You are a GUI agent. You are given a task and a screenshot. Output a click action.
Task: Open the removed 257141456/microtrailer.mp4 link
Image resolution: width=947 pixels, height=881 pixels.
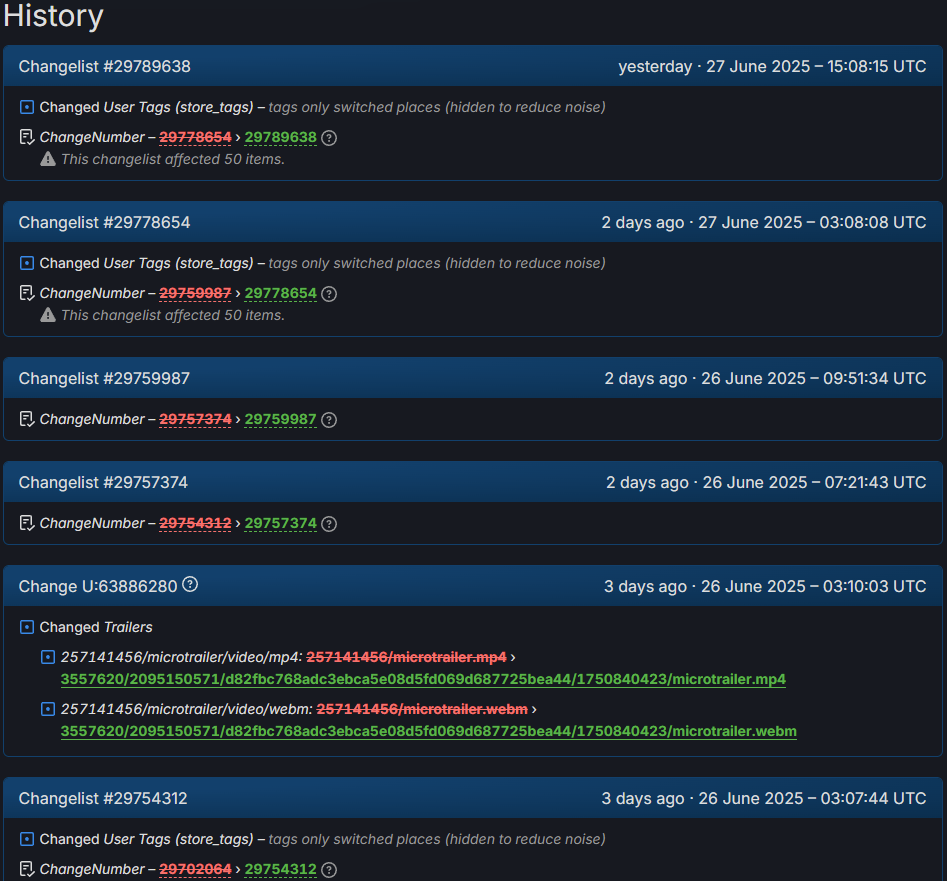click(x=406, y=657)
